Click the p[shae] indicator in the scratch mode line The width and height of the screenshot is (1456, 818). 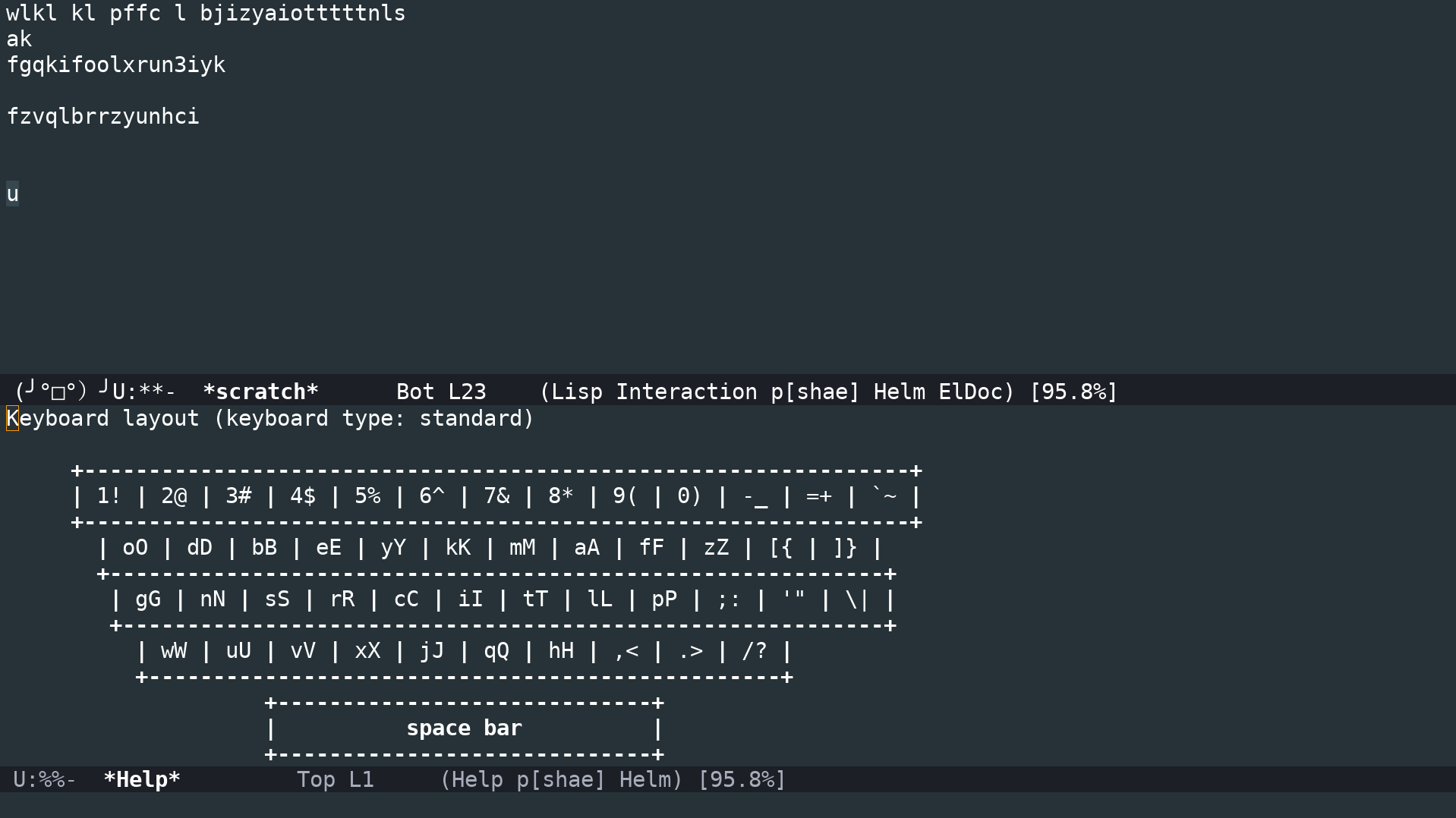815,392
